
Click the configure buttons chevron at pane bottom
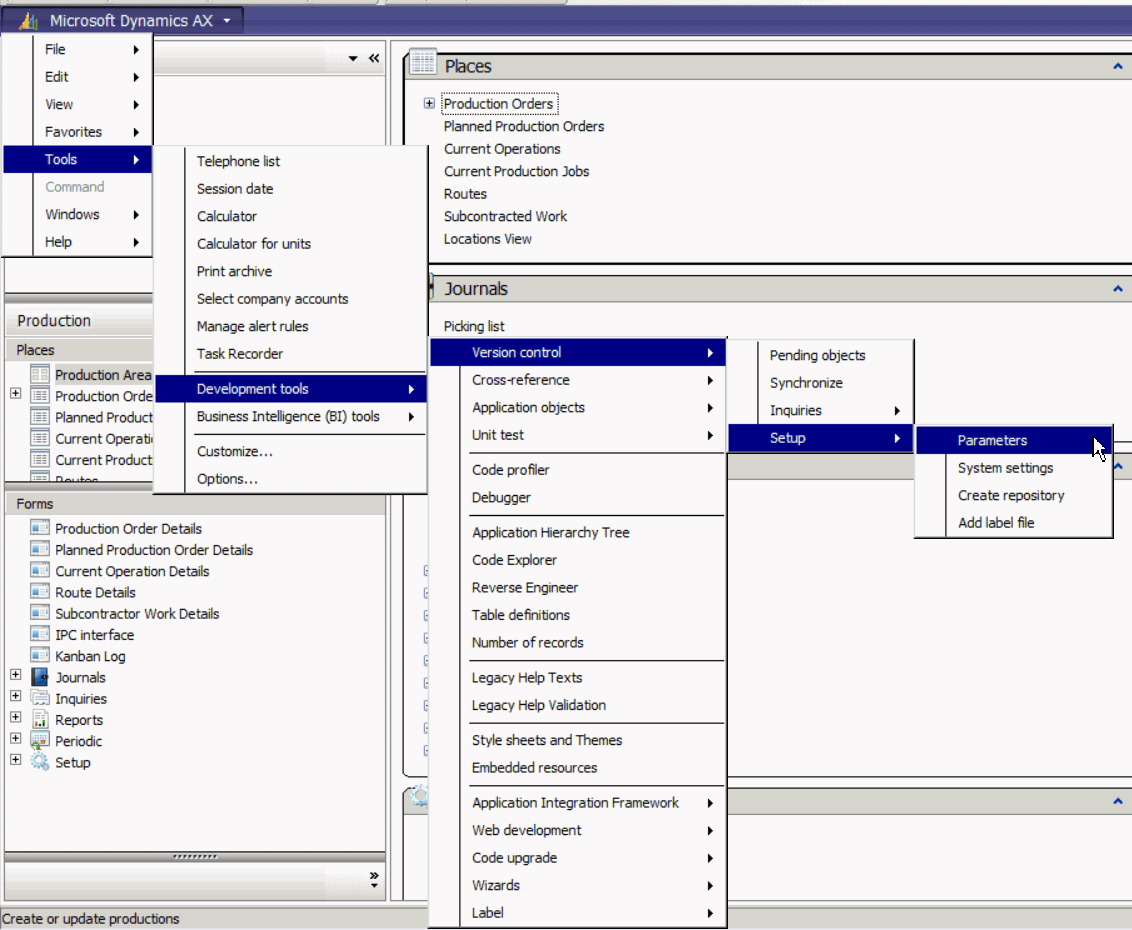point(374,879)
